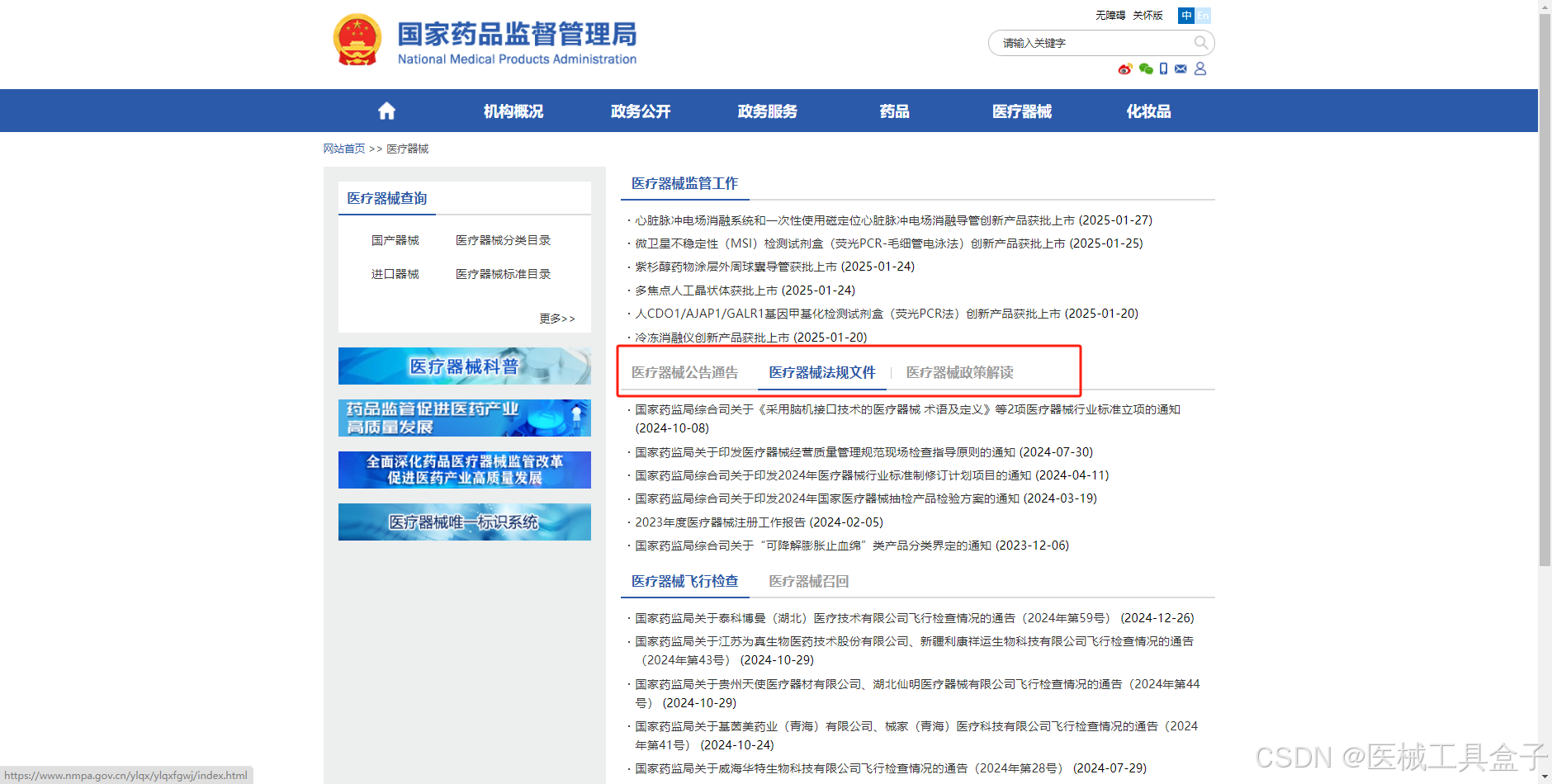Click scrollbar up arrow
The width and height of the screenshot is (1552, 784).
click(x=1545, y=6)
